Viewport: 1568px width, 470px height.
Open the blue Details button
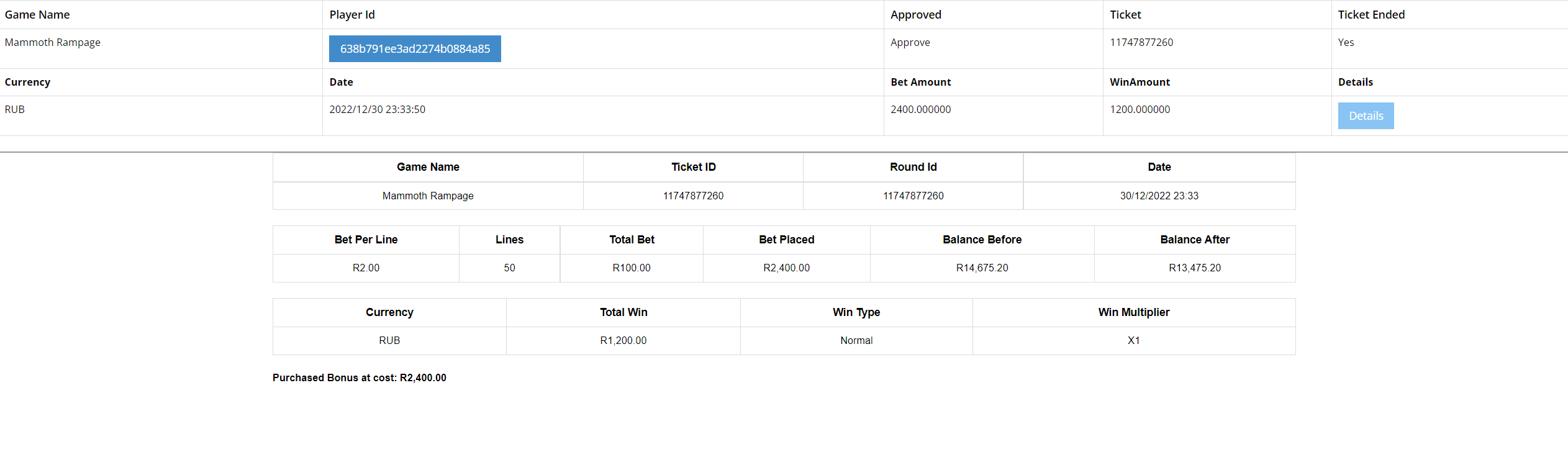point(1366,116)
